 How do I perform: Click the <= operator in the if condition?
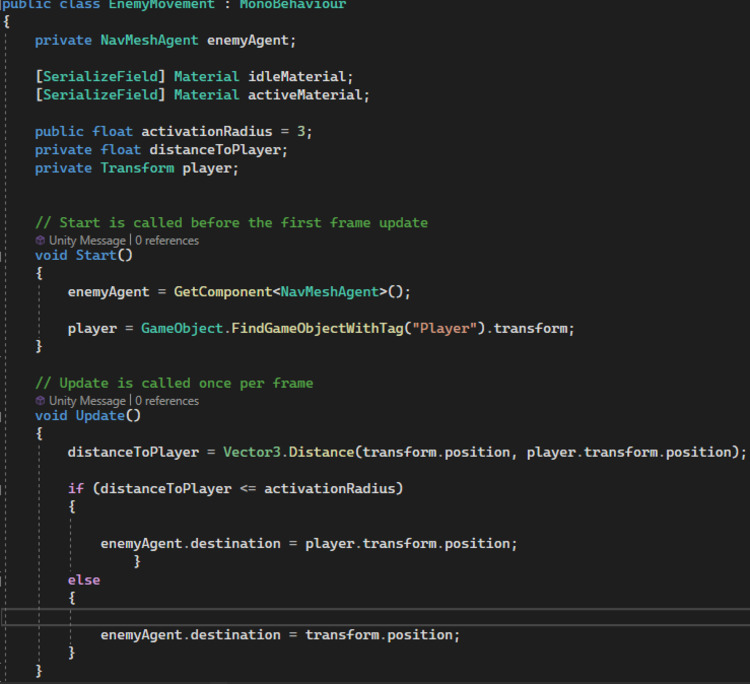(248, 489)
